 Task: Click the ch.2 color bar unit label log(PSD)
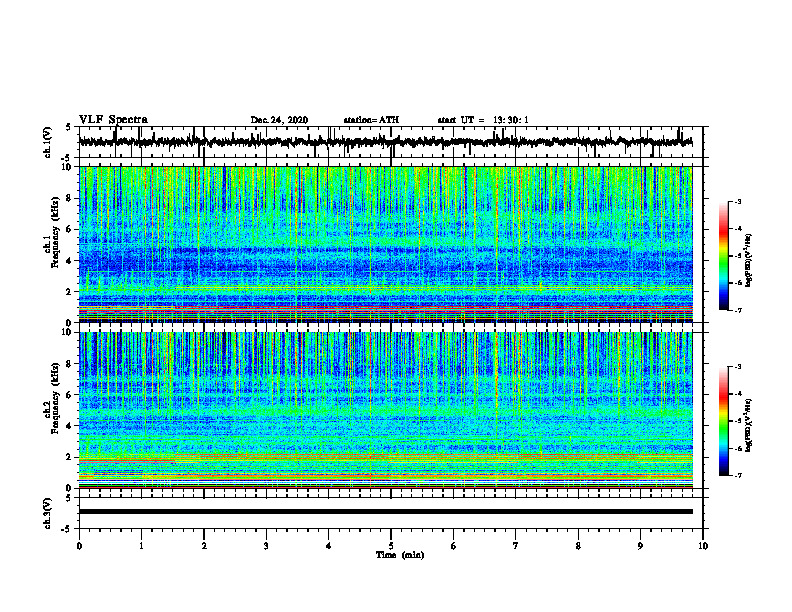click(749, 425)
